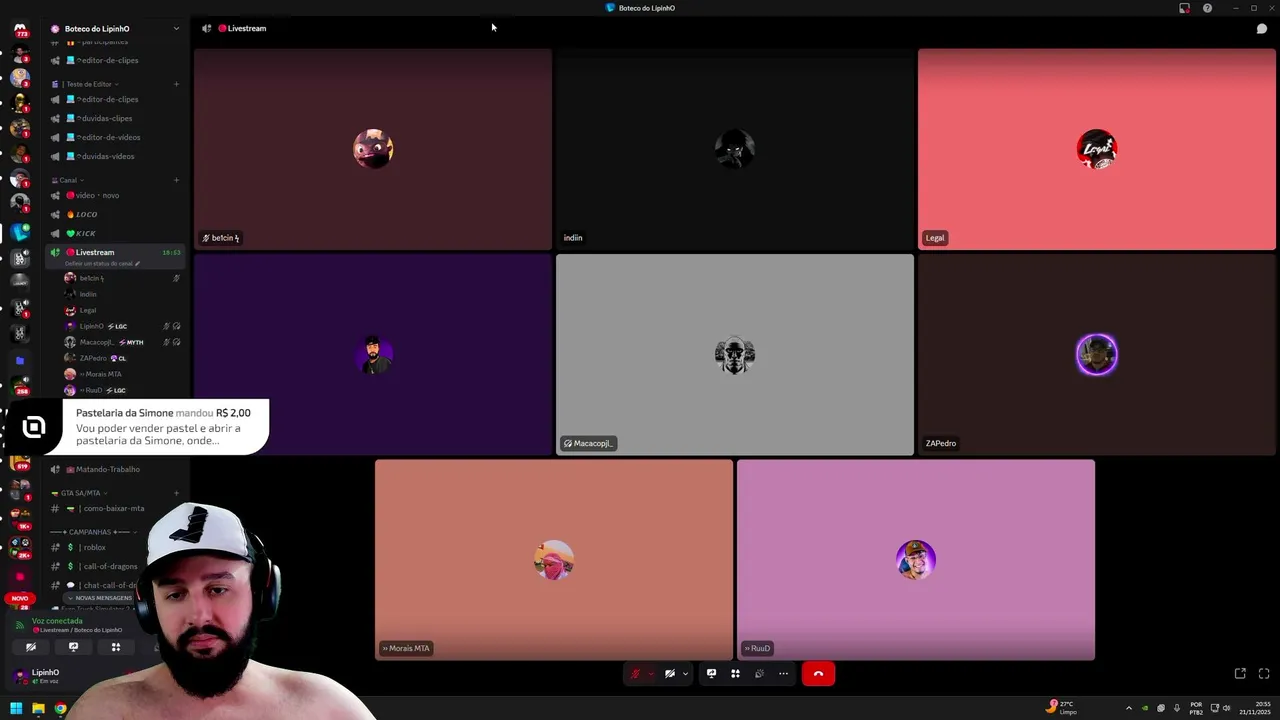Focus ZAPedro video tile
This screenshot has width=1280, height=720.
point(1097,354)
